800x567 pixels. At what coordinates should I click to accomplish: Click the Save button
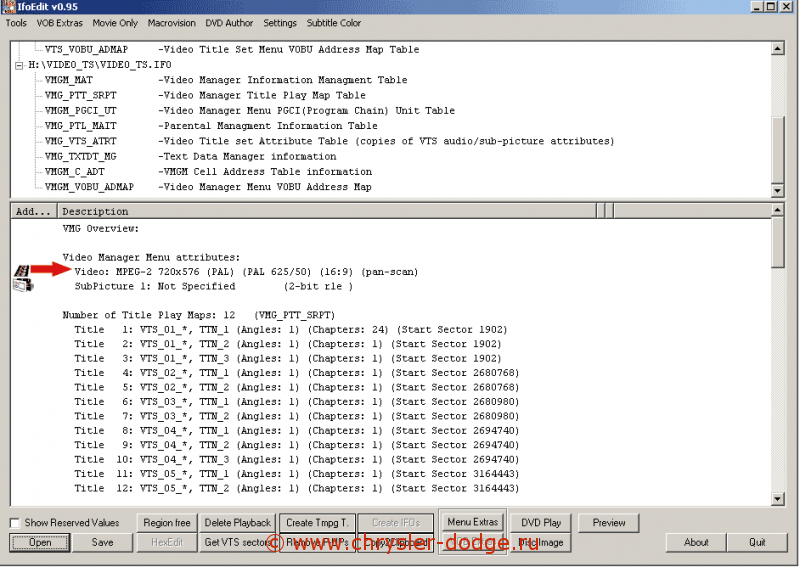point(103,543)
